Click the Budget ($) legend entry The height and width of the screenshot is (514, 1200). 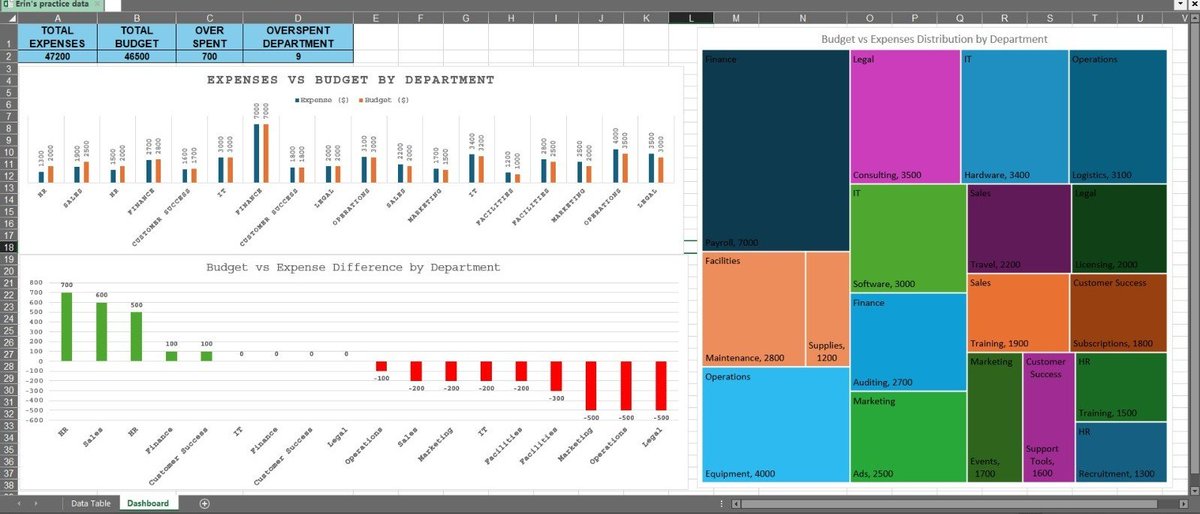point(383,100)
